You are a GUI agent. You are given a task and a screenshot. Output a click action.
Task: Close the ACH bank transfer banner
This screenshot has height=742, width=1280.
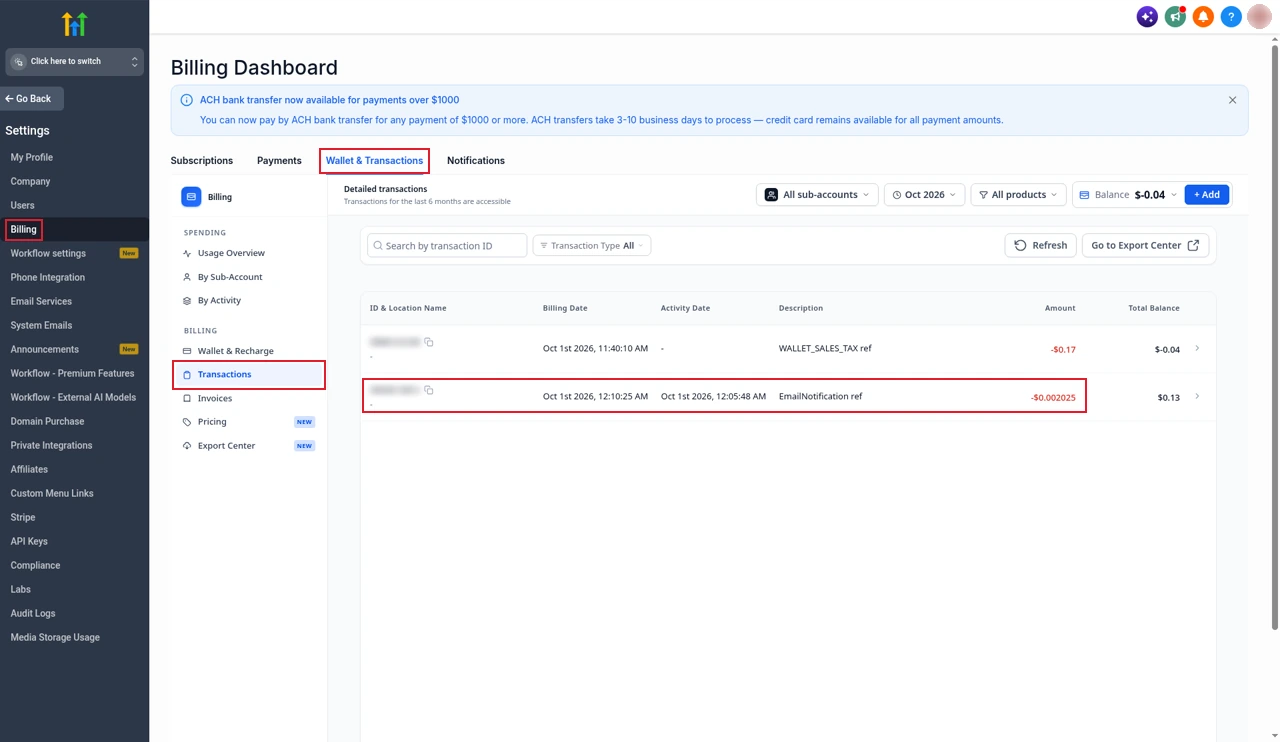pyautogui.click(x=1232, y=100)
